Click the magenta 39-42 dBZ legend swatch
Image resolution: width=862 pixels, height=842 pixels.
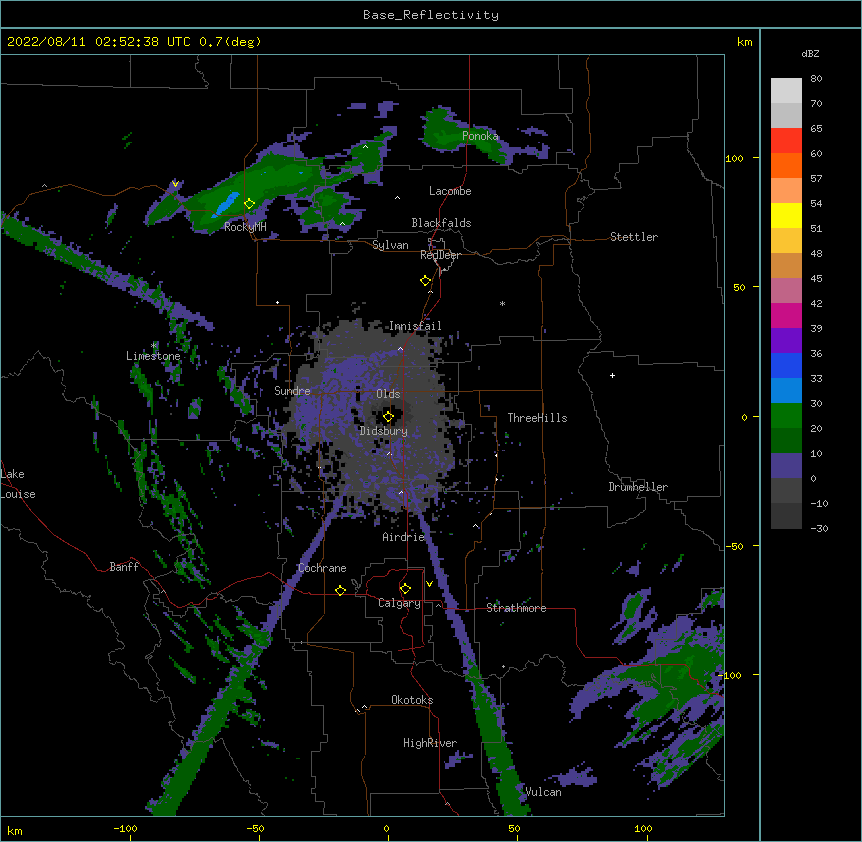786,315
